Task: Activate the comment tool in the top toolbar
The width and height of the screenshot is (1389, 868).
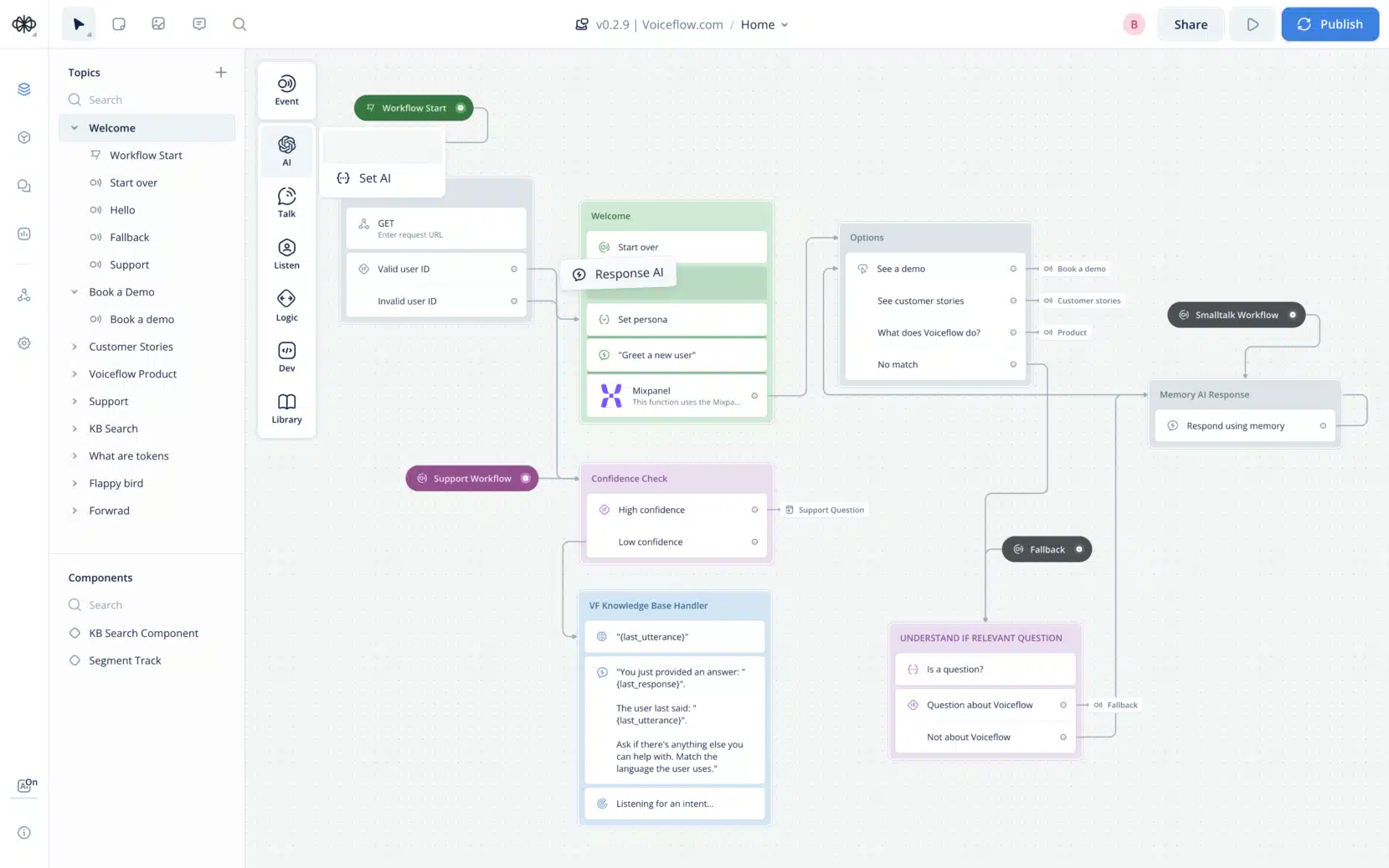Action: [199, 24]
